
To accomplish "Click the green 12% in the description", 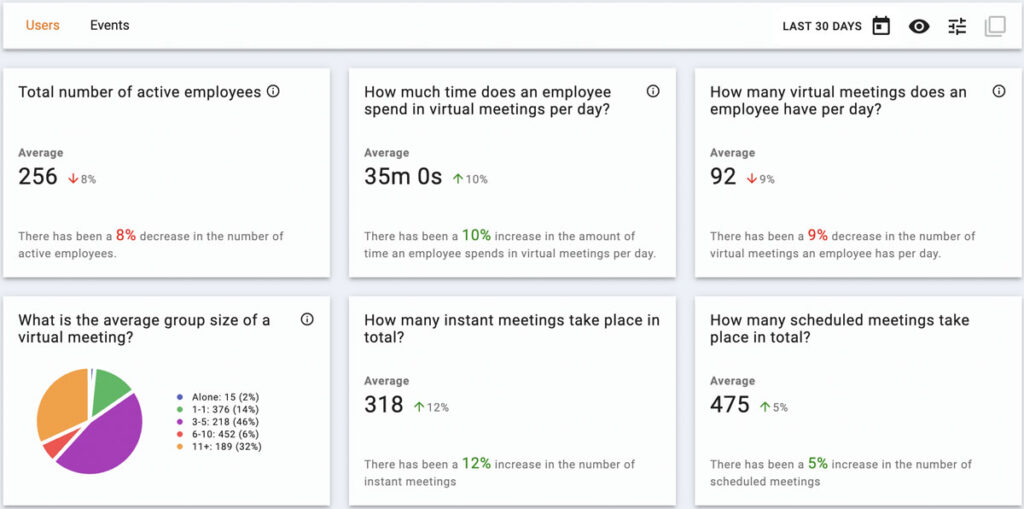I will pos(476,464).
